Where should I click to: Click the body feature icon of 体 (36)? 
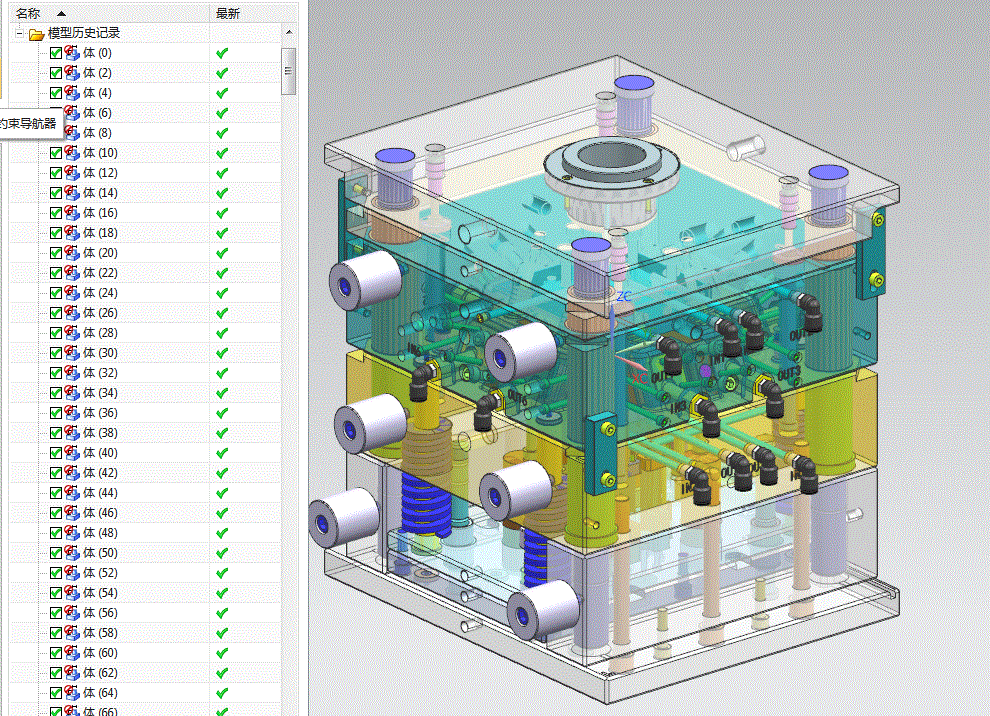[72, 413]
